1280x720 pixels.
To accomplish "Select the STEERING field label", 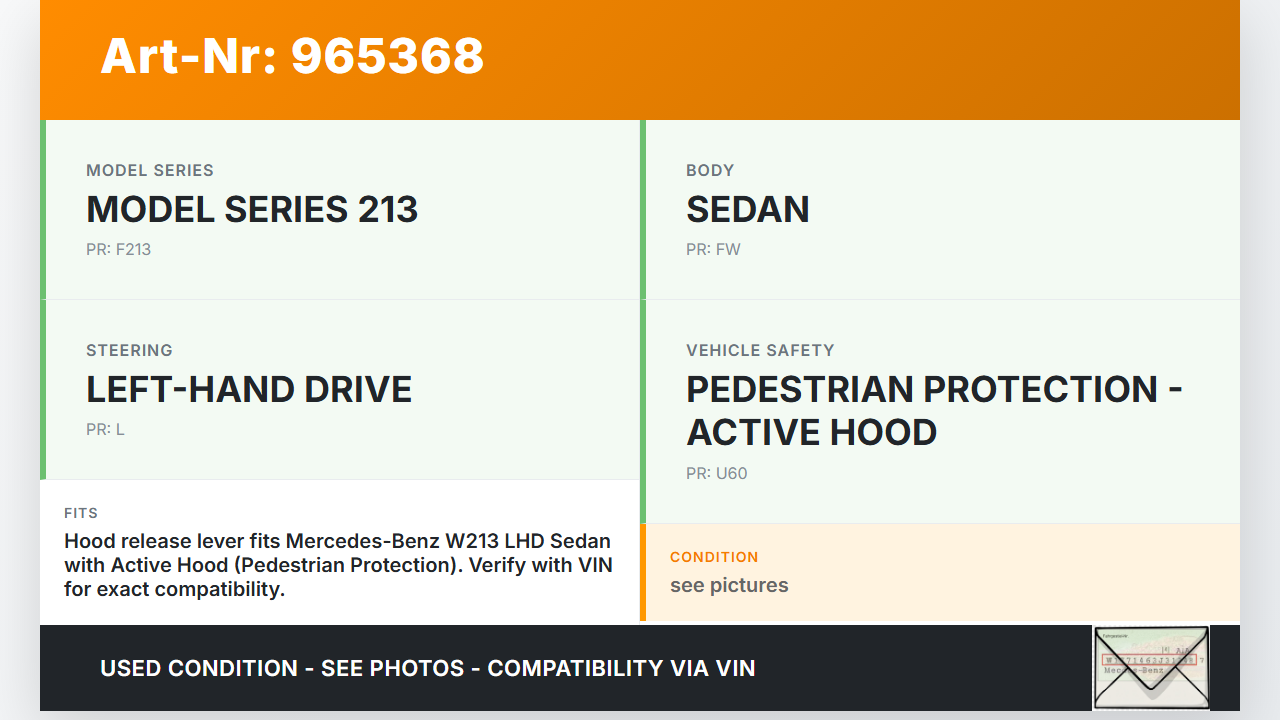I will tap(129, 350).
